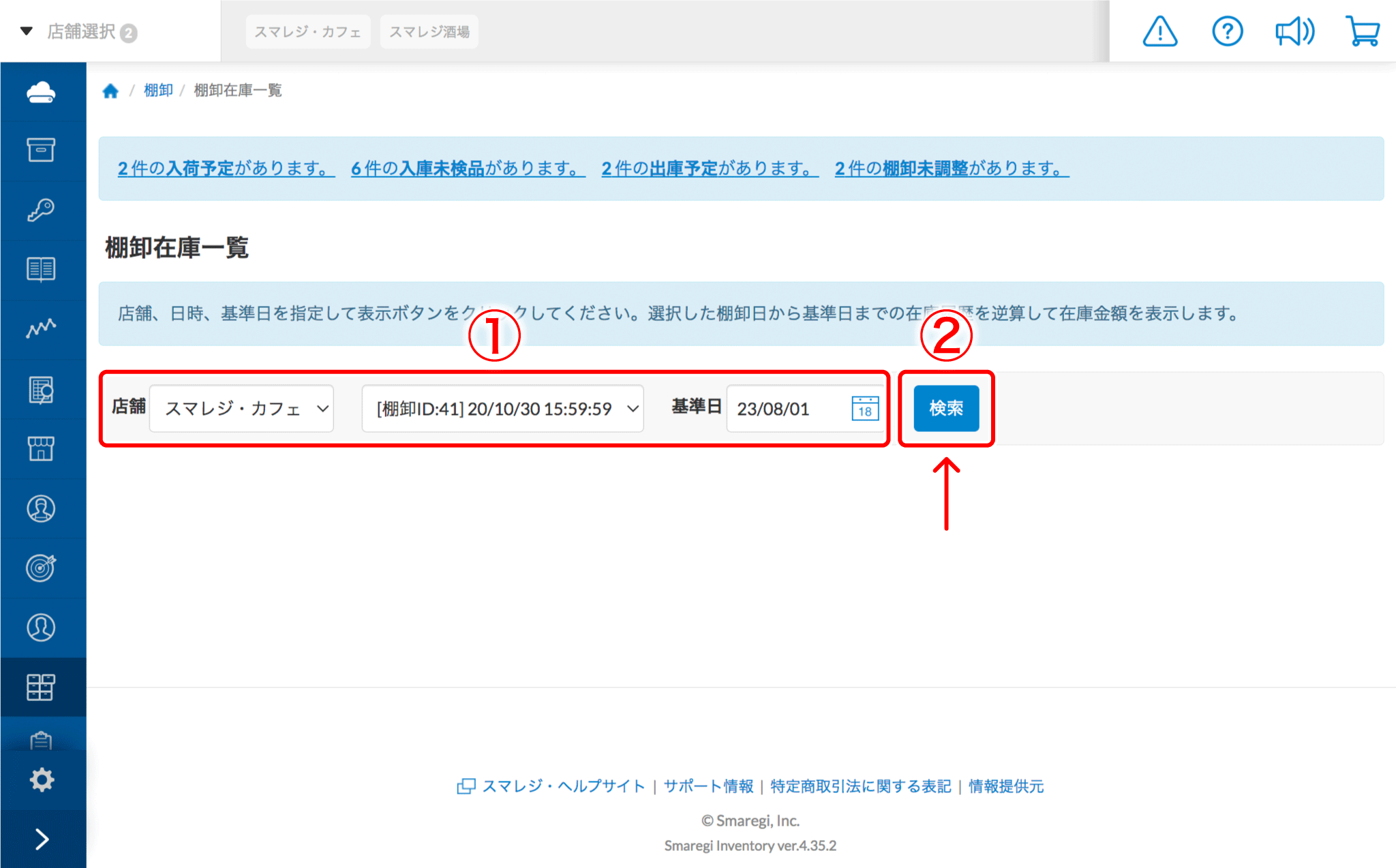Open the 棚卸ID:41 date dropdown

point(502,409)
